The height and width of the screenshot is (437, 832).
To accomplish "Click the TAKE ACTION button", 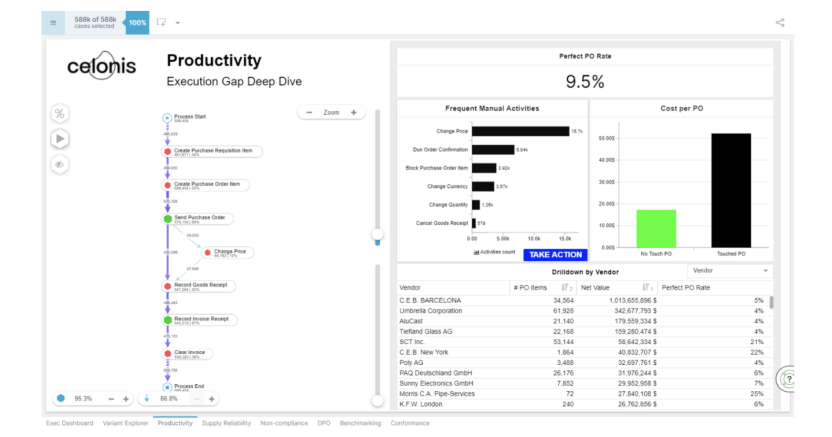I will click(555, 255).
